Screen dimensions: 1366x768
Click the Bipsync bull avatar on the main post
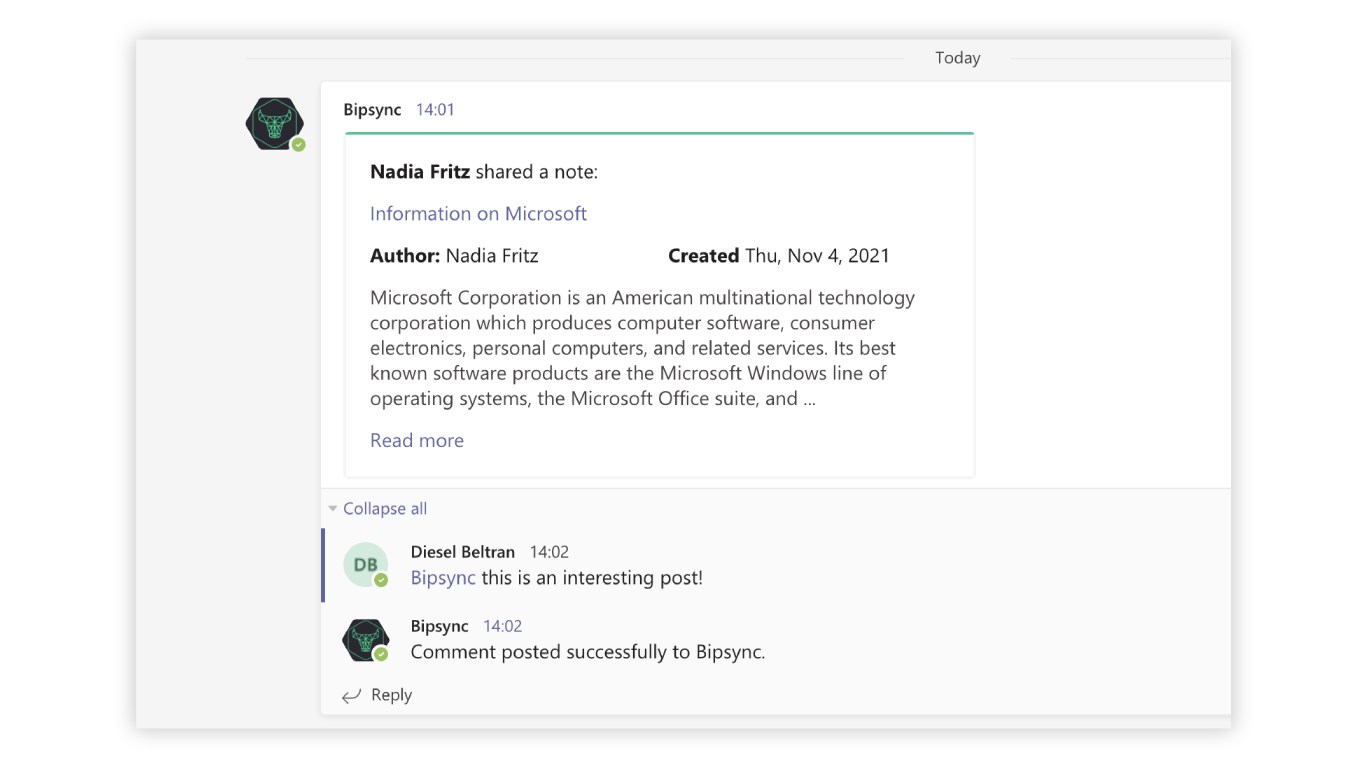274,124
